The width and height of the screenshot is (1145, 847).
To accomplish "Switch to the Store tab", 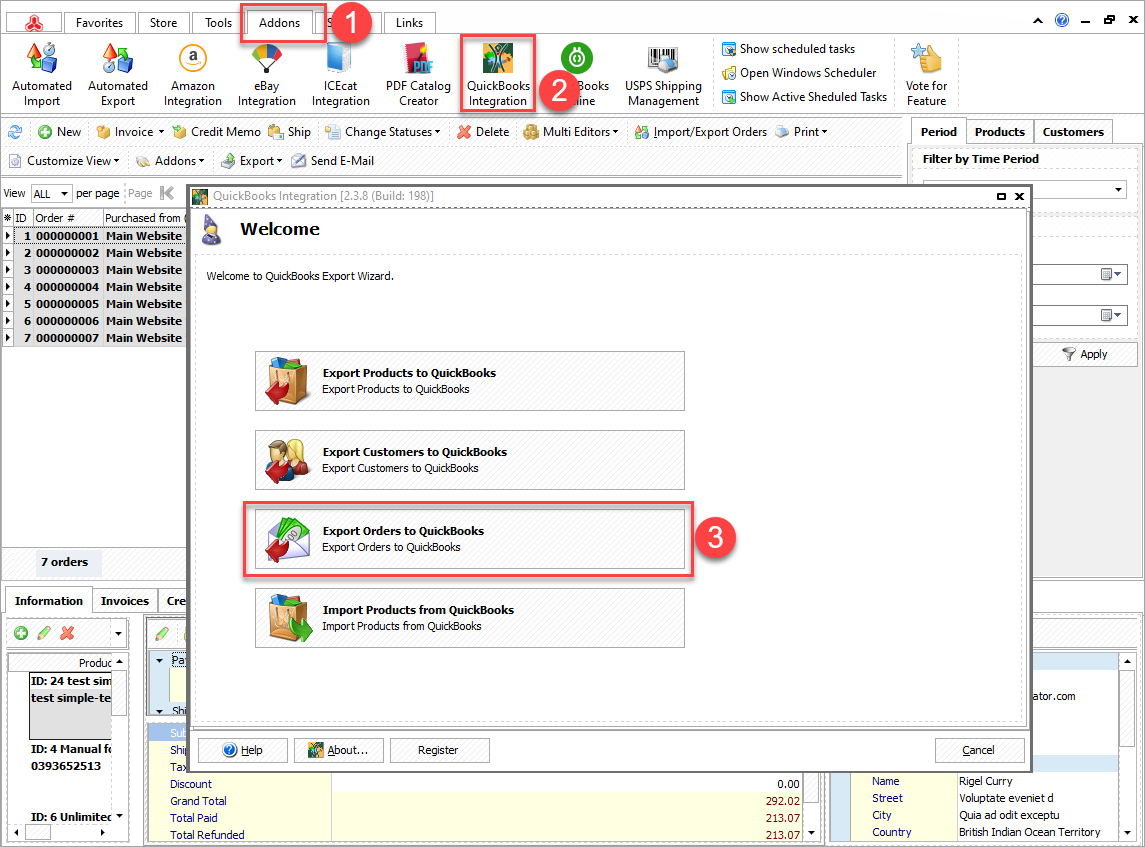I will point(164,23).
